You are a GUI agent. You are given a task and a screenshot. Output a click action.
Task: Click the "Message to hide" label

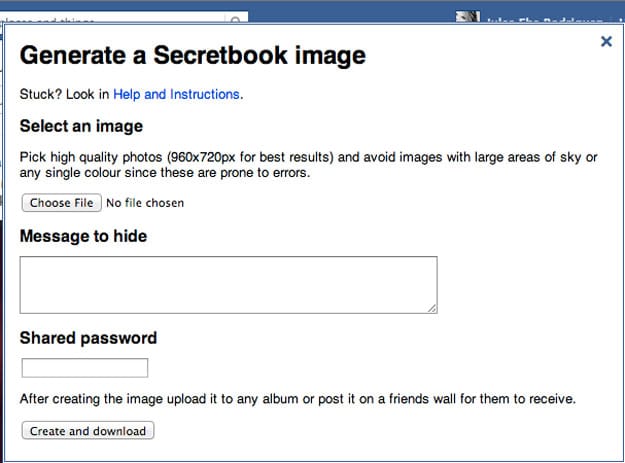pos(83,236)
